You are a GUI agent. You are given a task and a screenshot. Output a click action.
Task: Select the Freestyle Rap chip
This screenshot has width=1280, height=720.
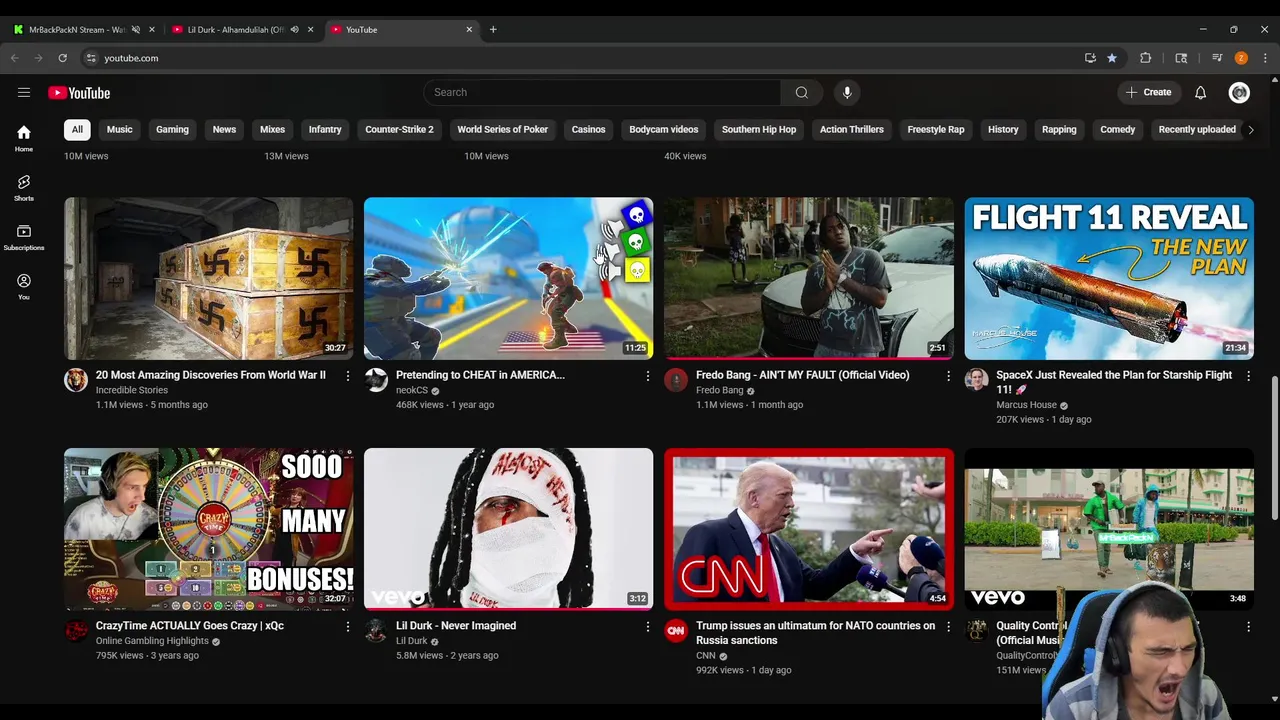point(936,130)
